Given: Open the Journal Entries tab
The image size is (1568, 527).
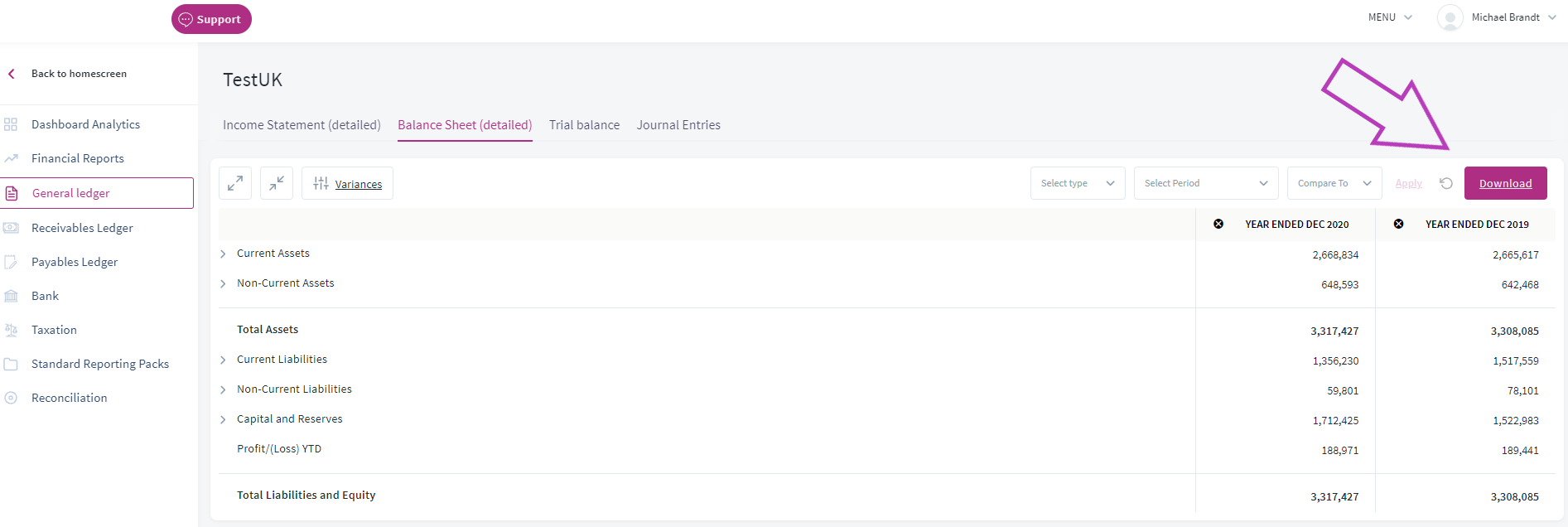Looking at the screenshot, I should click(x=678, y=125).
